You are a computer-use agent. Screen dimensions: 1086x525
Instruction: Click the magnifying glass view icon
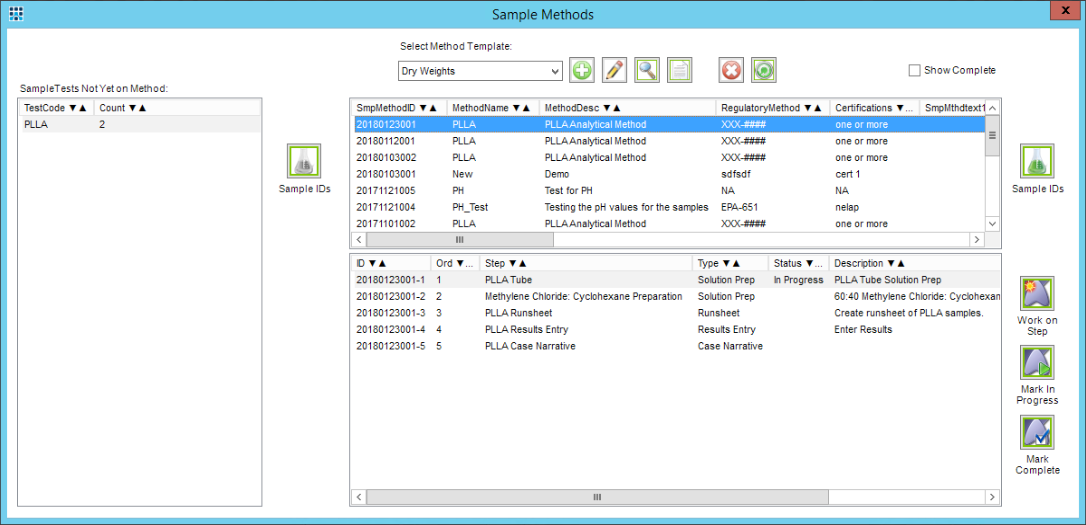pyautogui.click(x=648, y=71)
